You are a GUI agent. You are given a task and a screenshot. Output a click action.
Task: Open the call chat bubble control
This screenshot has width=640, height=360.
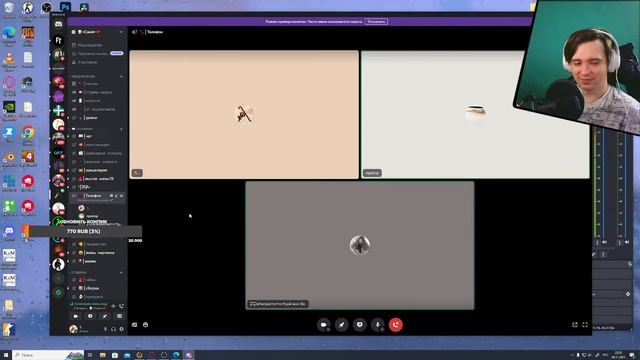click(360, 325)
